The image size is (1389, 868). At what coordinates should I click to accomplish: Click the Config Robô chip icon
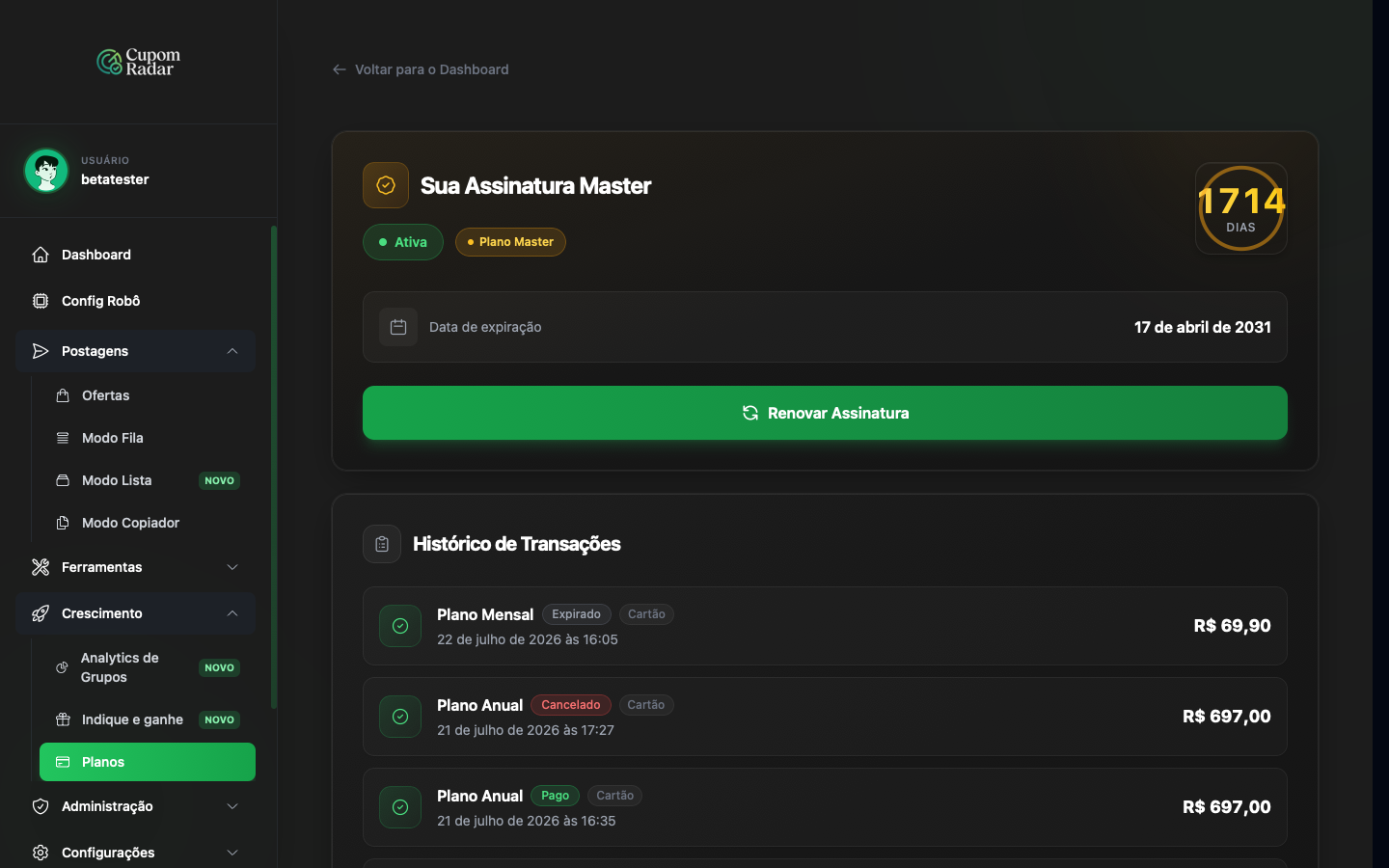[41, 301]
